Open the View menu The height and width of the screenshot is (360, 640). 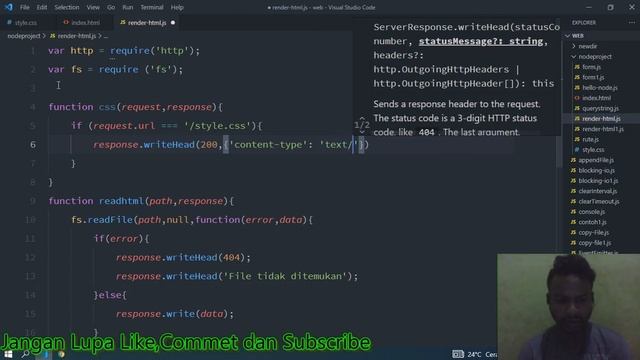(93, 7)
